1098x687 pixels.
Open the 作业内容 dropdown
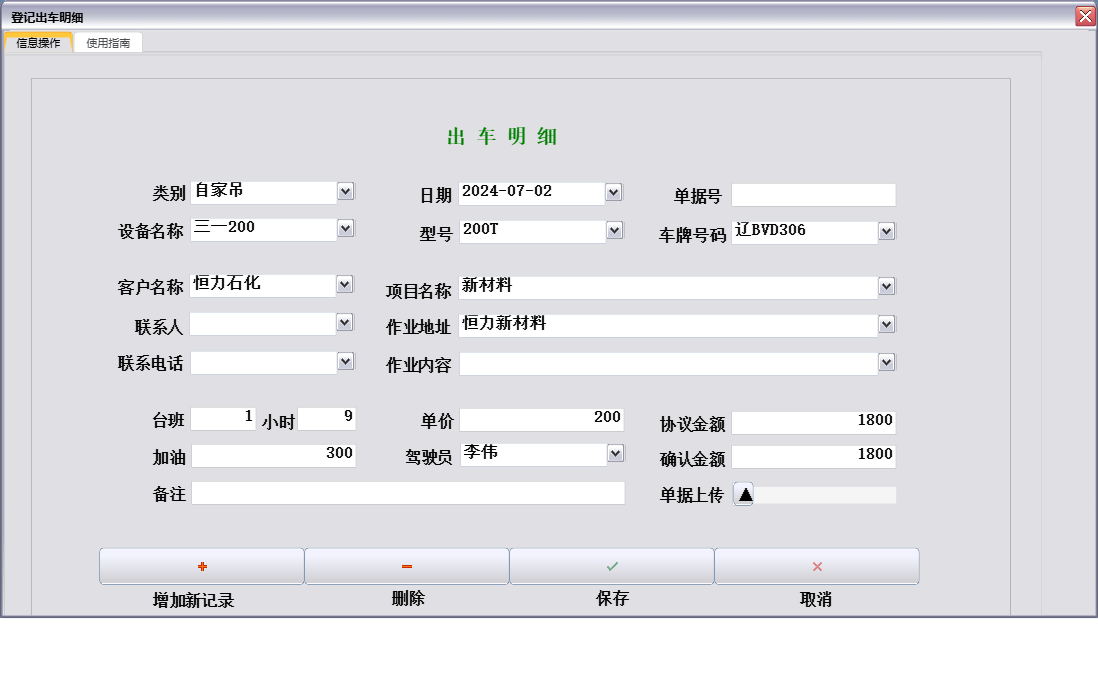click(884, 362)
